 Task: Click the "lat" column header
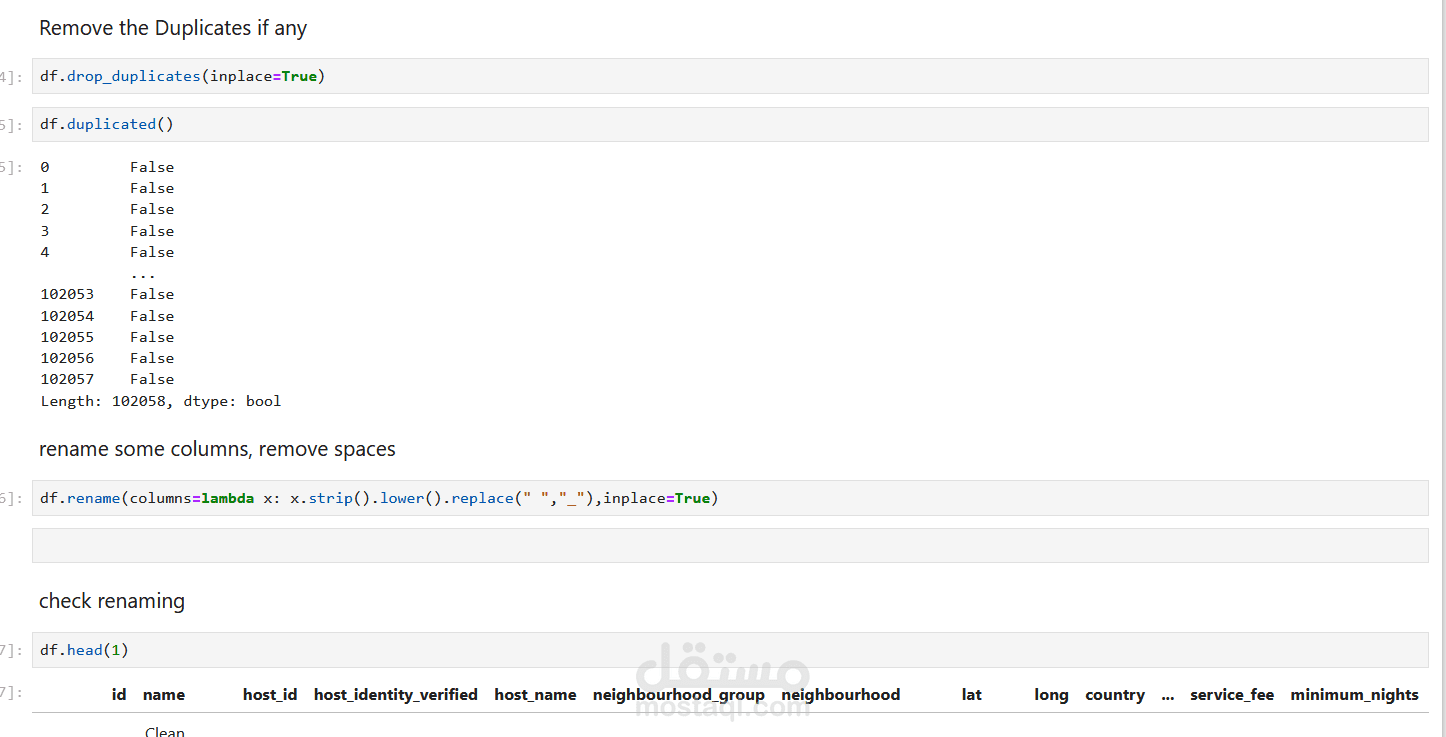(971, 695)
